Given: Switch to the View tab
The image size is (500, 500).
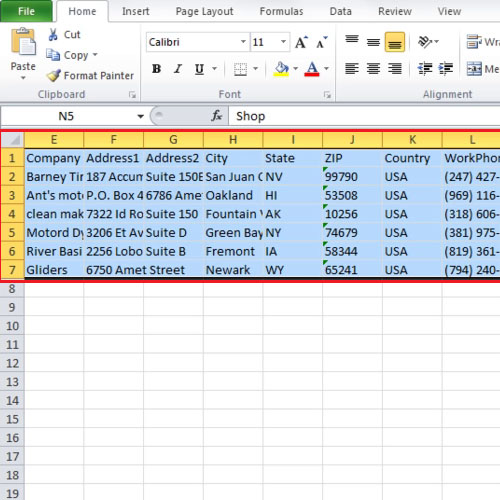Looking at the screenshot, I should click(x=449, y=11).
